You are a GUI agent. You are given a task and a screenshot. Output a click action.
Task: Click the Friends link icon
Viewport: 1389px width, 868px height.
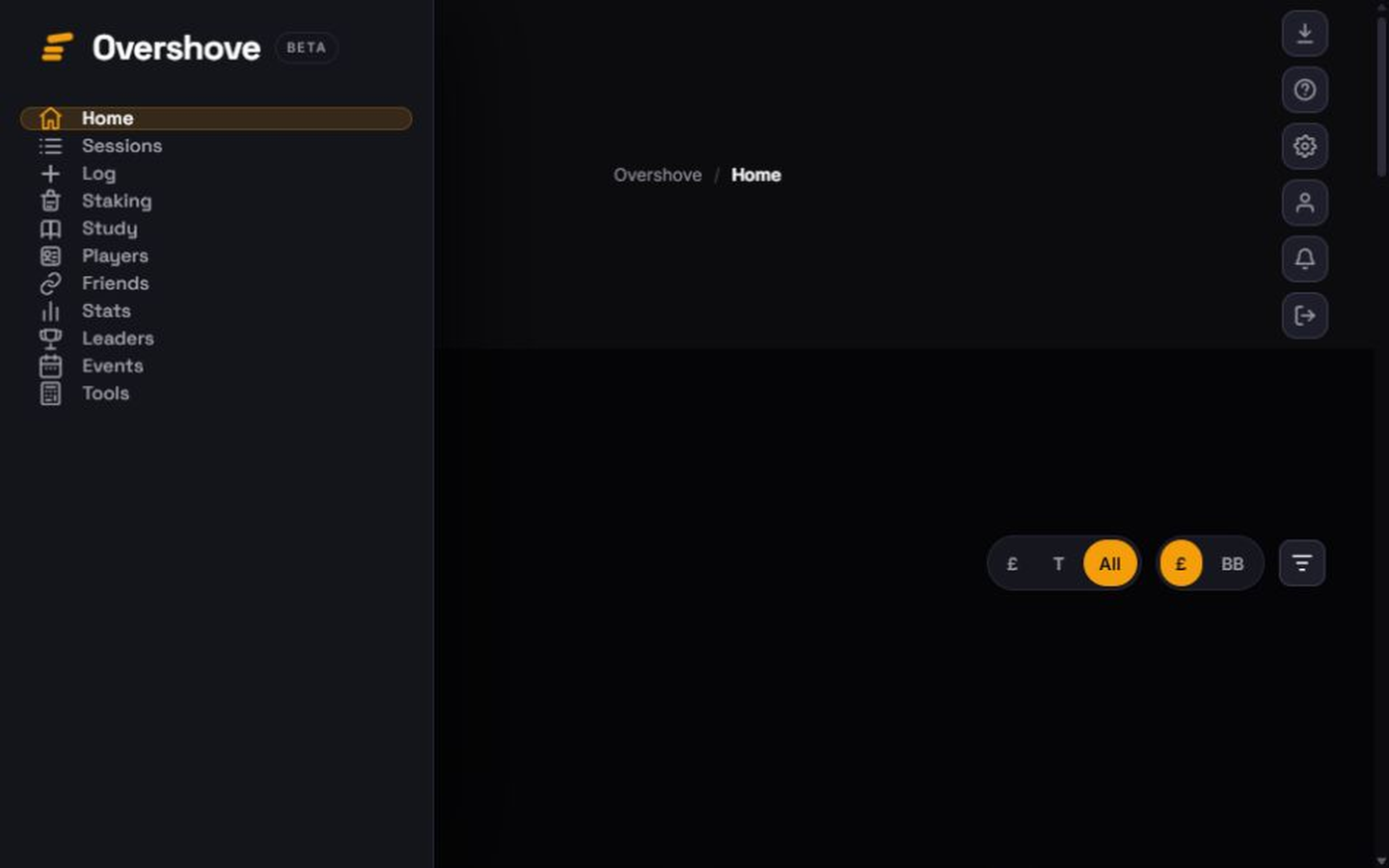50,284
